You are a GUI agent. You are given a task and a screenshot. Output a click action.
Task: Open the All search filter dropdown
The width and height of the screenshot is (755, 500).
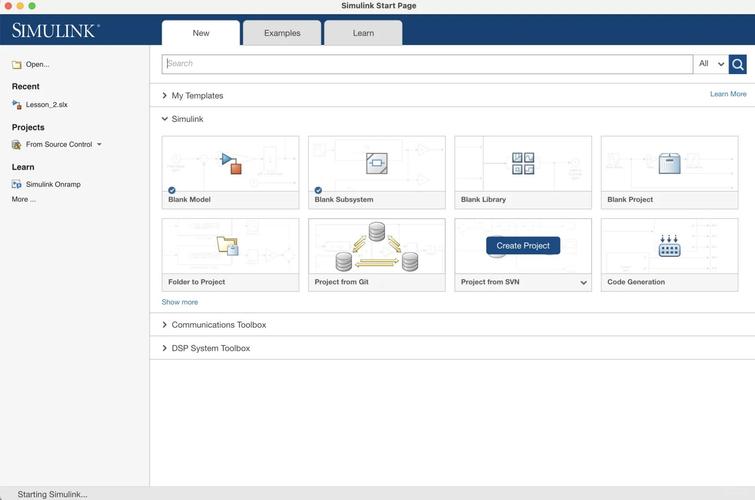click(710, 64)
